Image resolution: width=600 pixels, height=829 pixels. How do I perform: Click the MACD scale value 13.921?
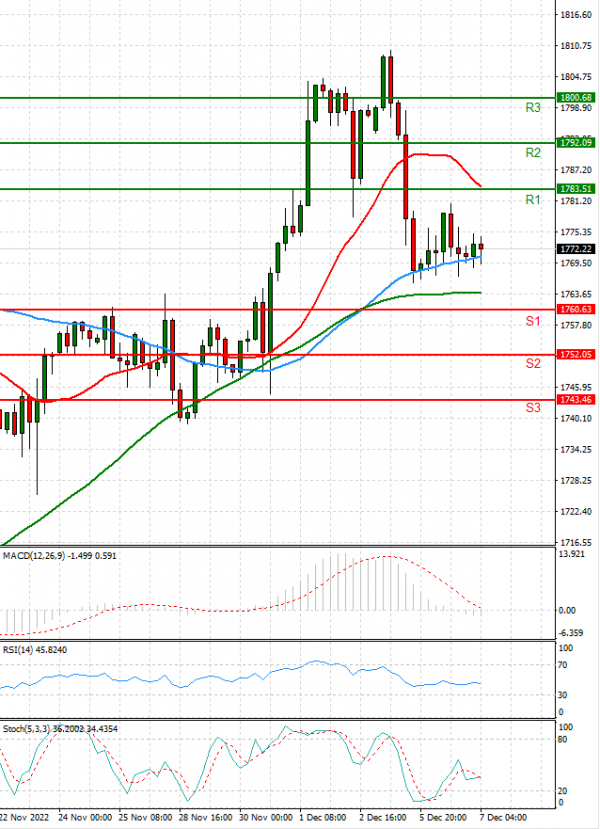572,554
